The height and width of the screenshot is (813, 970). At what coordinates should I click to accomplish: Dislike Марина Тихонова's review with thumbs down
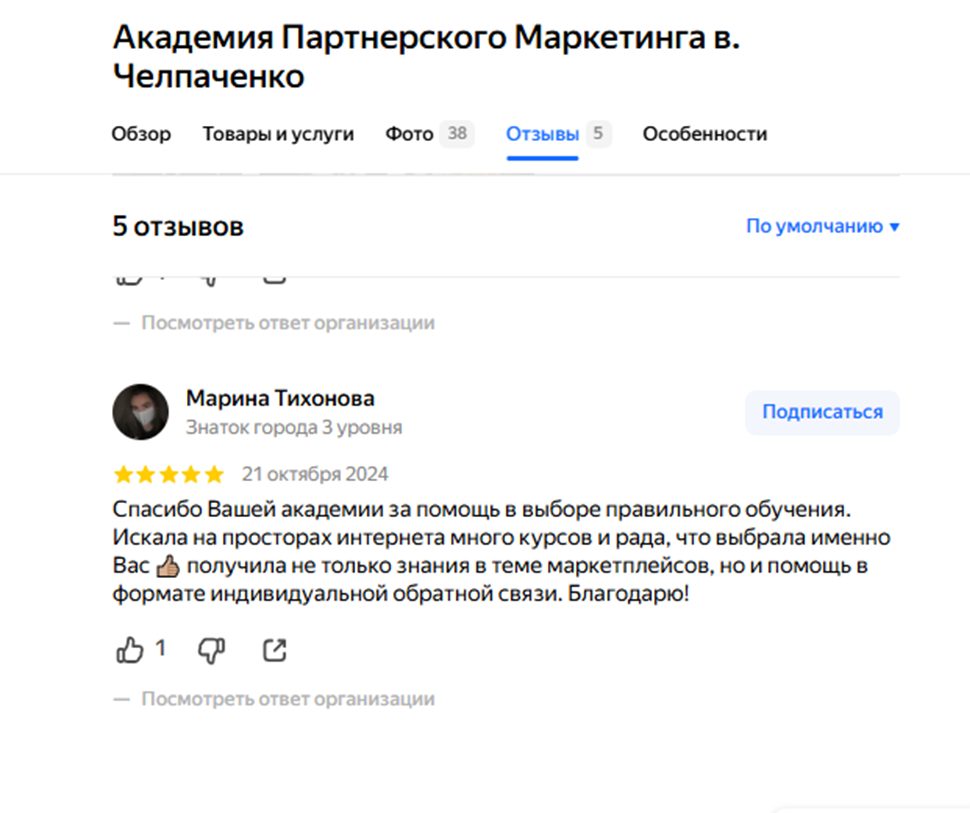tap(208, 650)
